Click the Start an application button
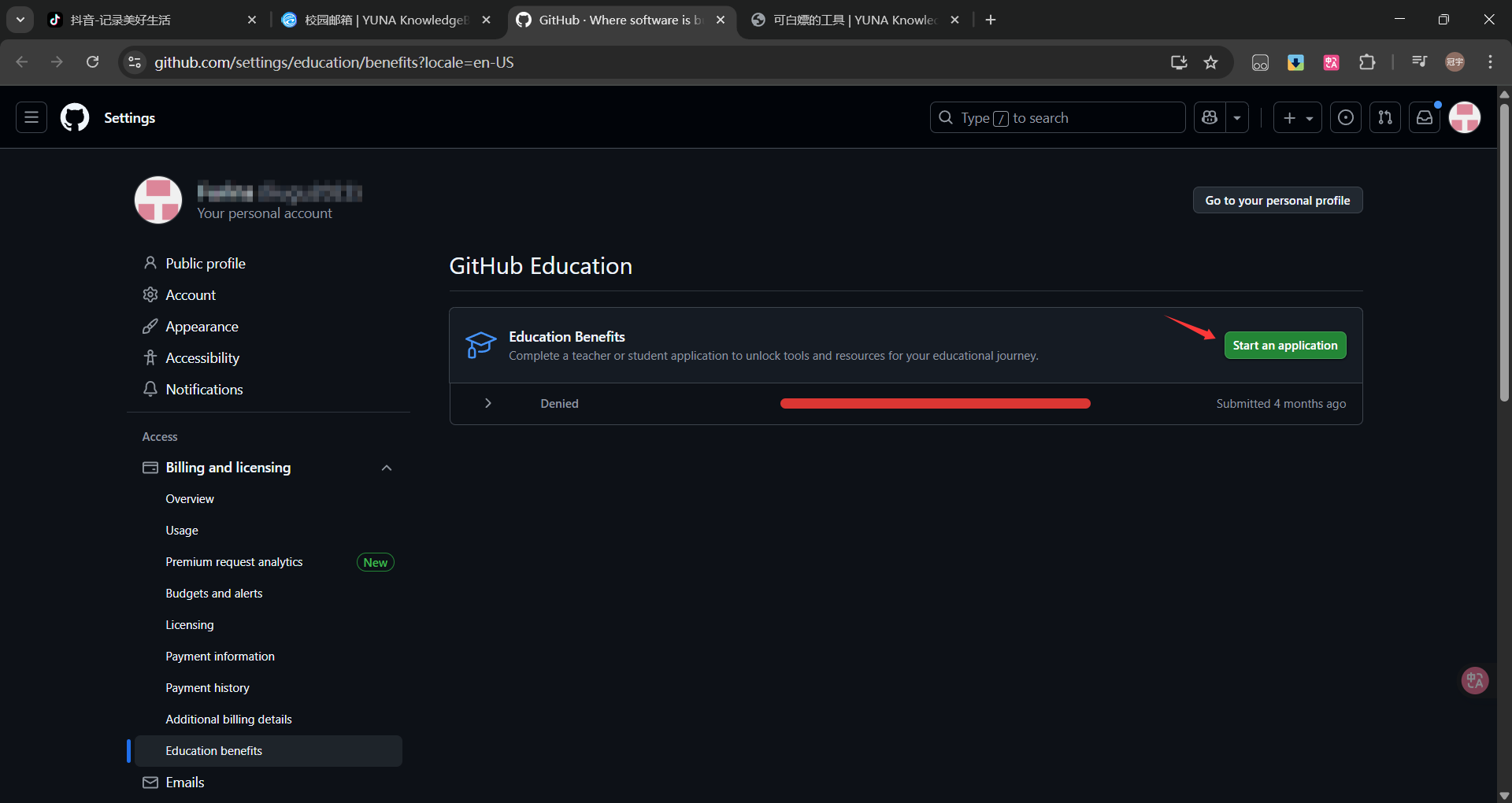 click(x=1284, y=345)
